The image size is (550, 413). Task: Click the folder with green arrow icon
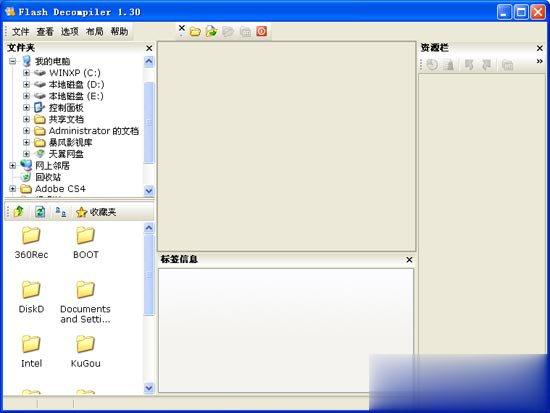tap(211, 32)
